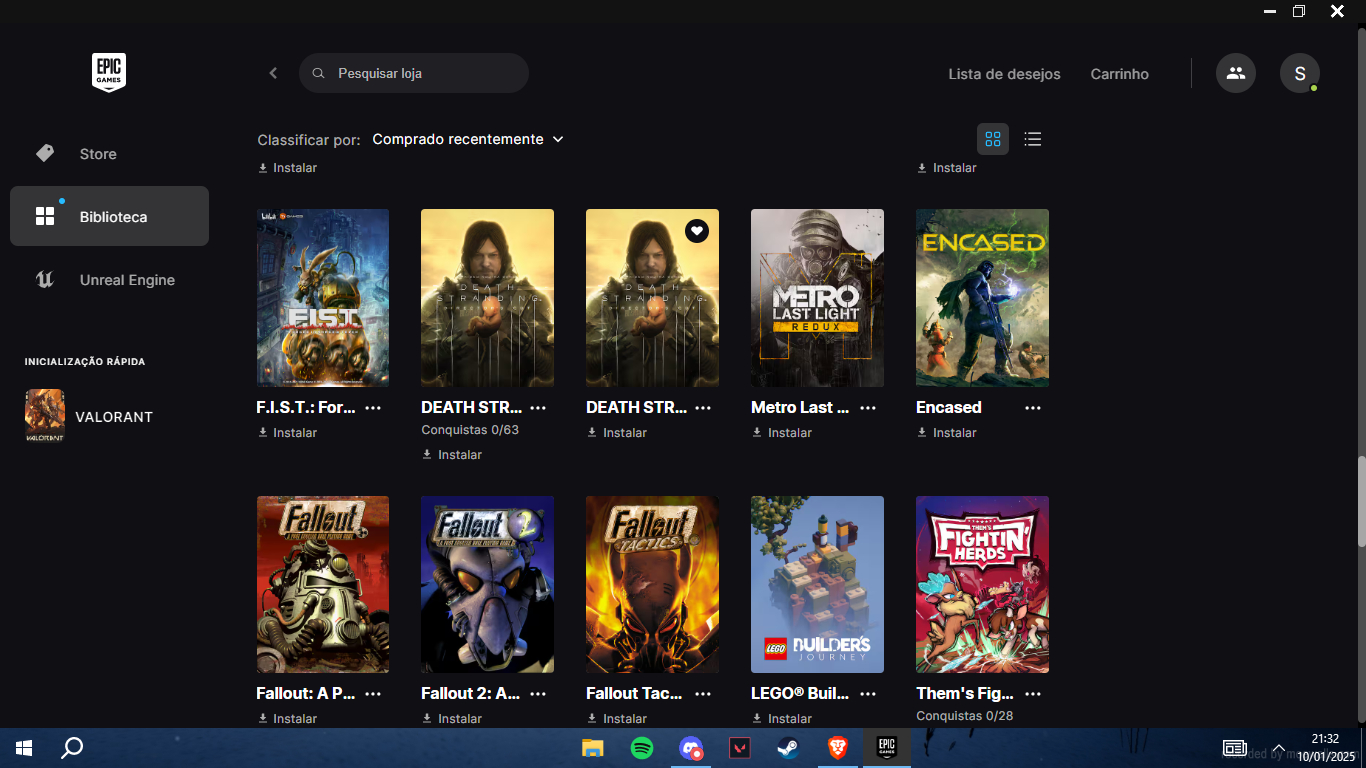Click 'Conquistas 0/28' under Them's Fightin' Herds
Viewport: 1366px width, 768px height.
pyautogui.click(x=965, y=716)
